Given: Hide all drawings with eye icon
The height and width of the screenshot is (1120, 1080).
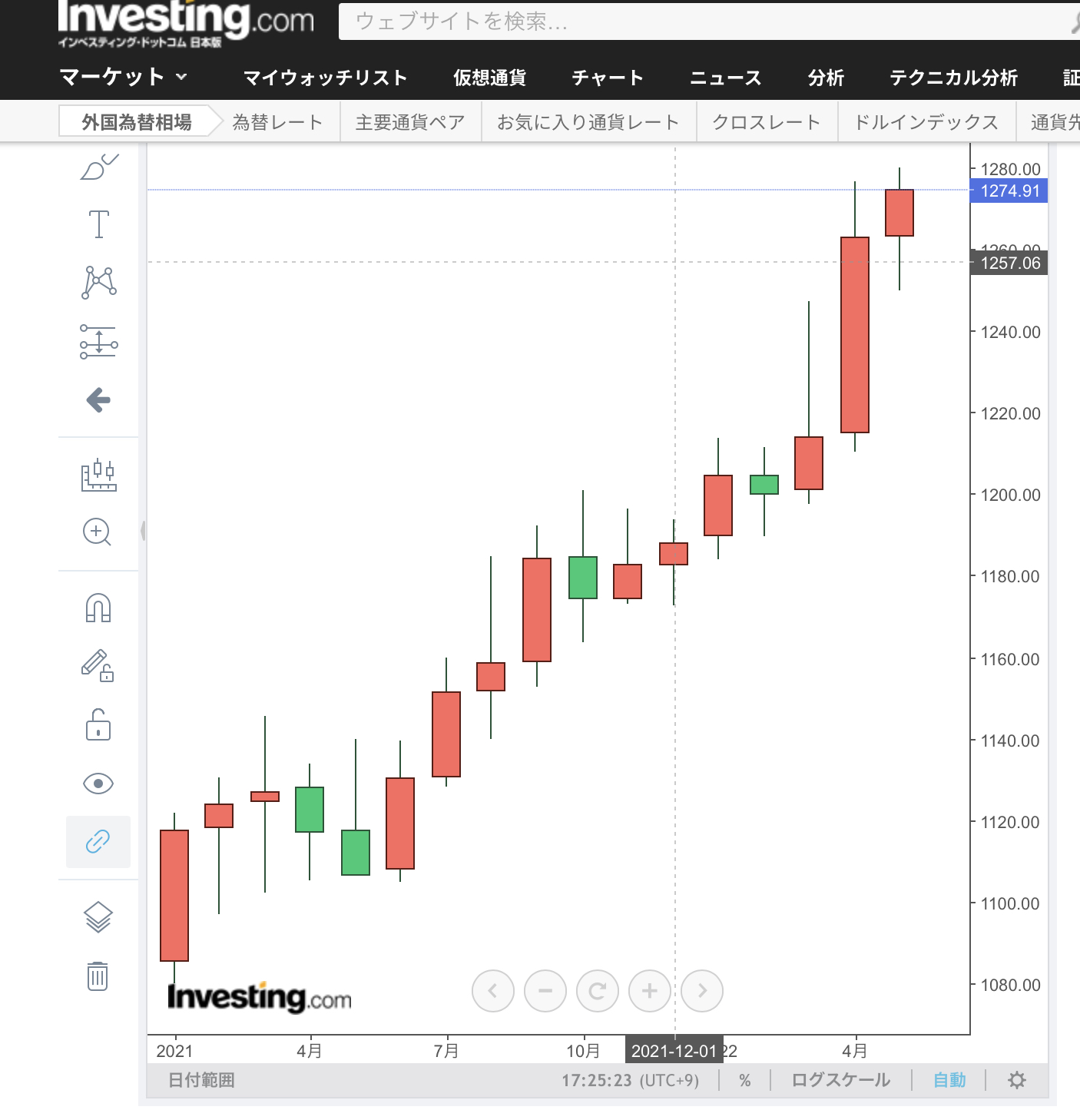Looking at the screenshot, I should click(x=98, y=784).
